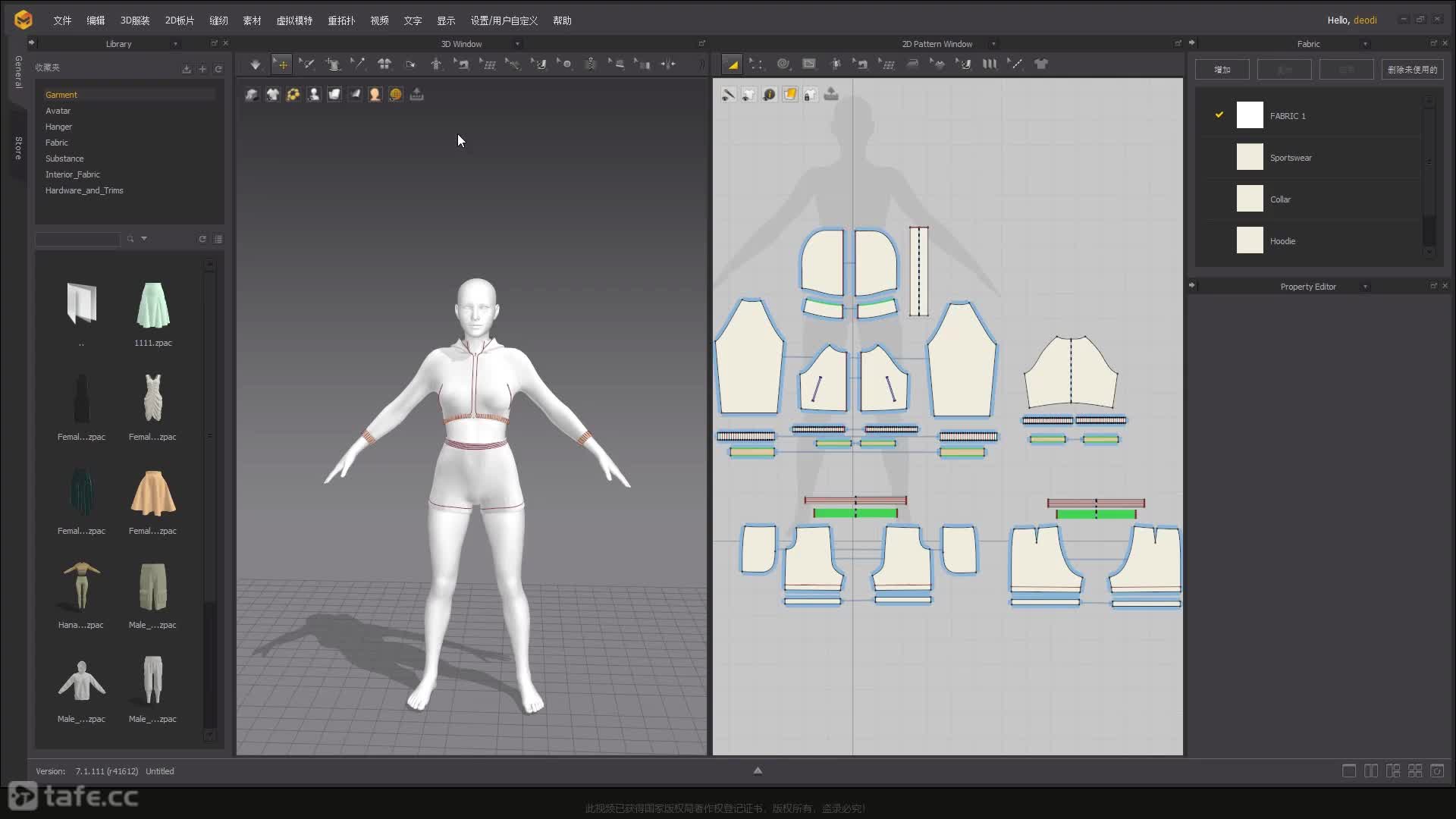
Task: Select the Edit Sewing tool in 2D toolbar
Action: pos(861,65)
